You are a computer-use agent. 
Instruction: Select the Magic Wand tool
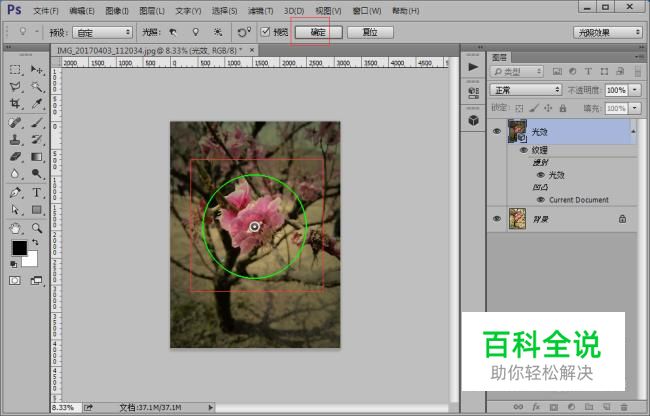37,87
